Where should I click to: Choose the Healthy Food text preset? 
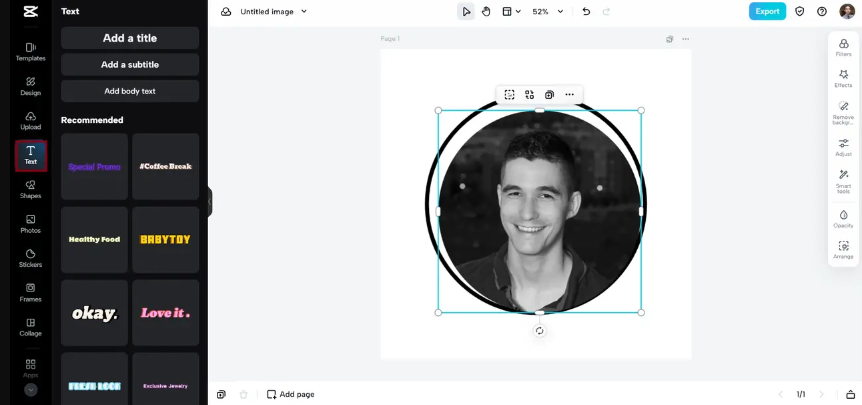95,240
